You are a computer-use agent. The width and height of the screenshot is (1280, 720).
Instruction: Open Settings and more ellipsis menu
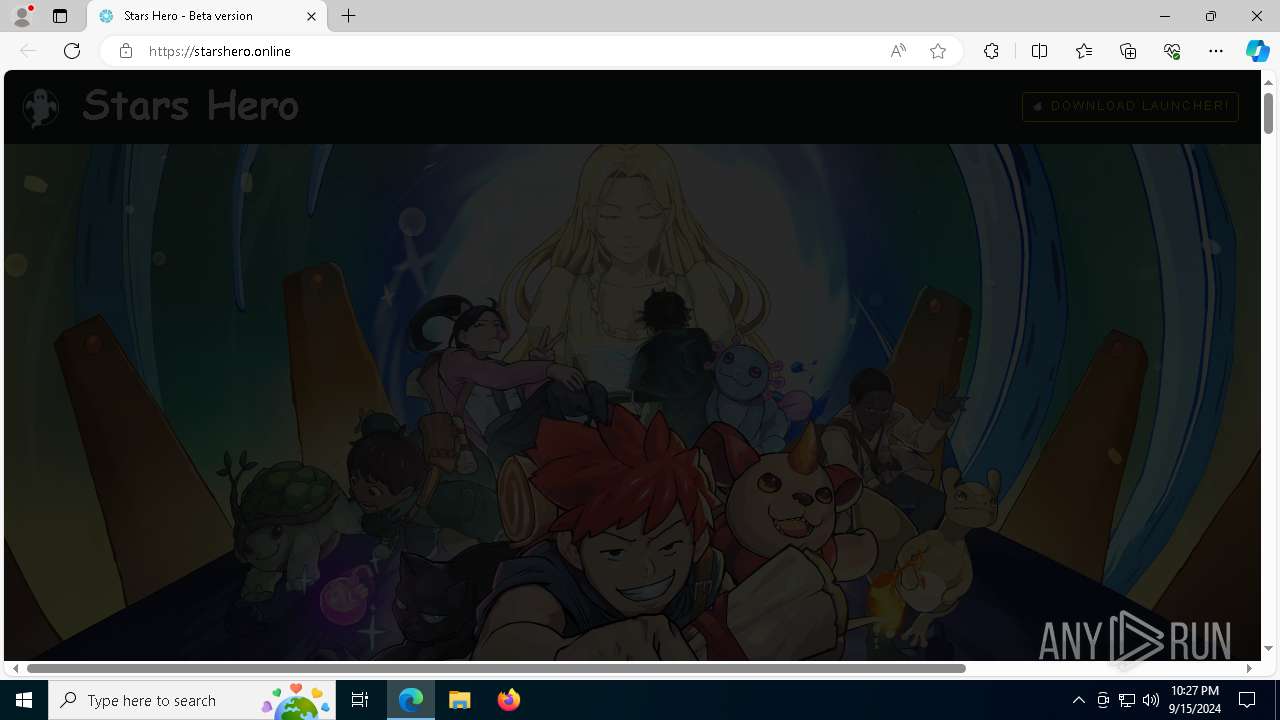(1216, 51)
